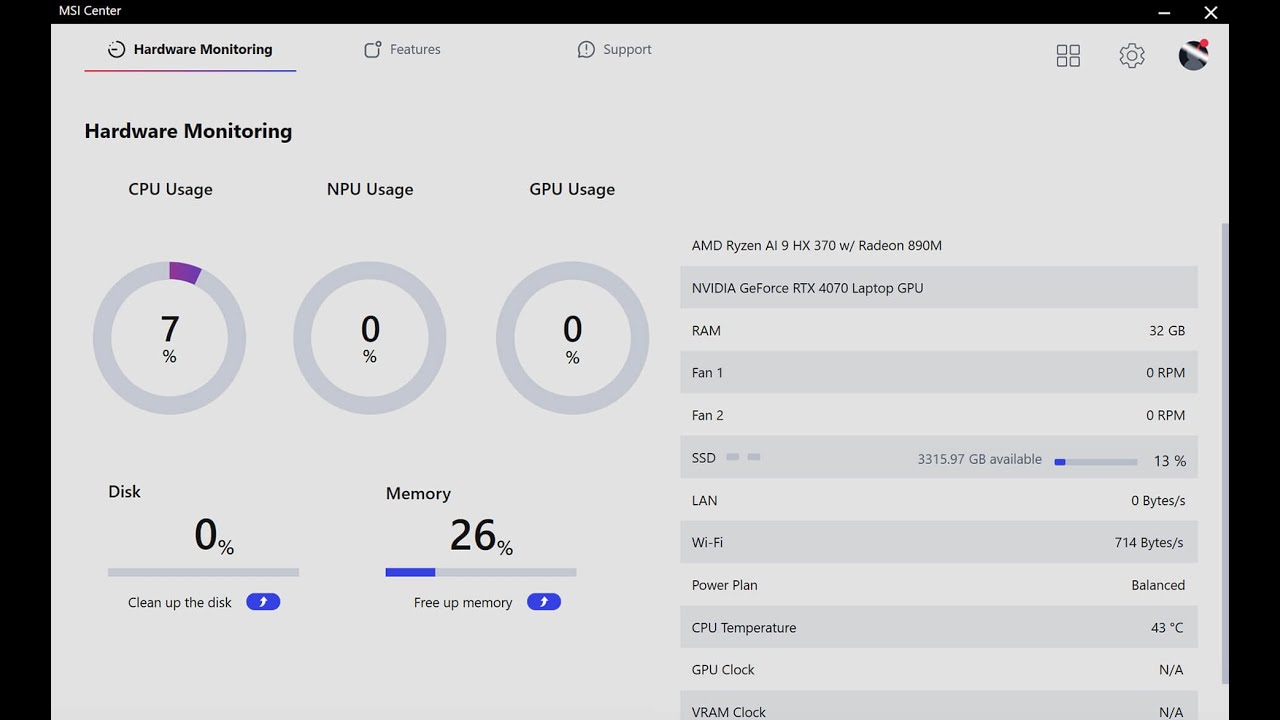Click the 13 % SSD usage value

1170,461
